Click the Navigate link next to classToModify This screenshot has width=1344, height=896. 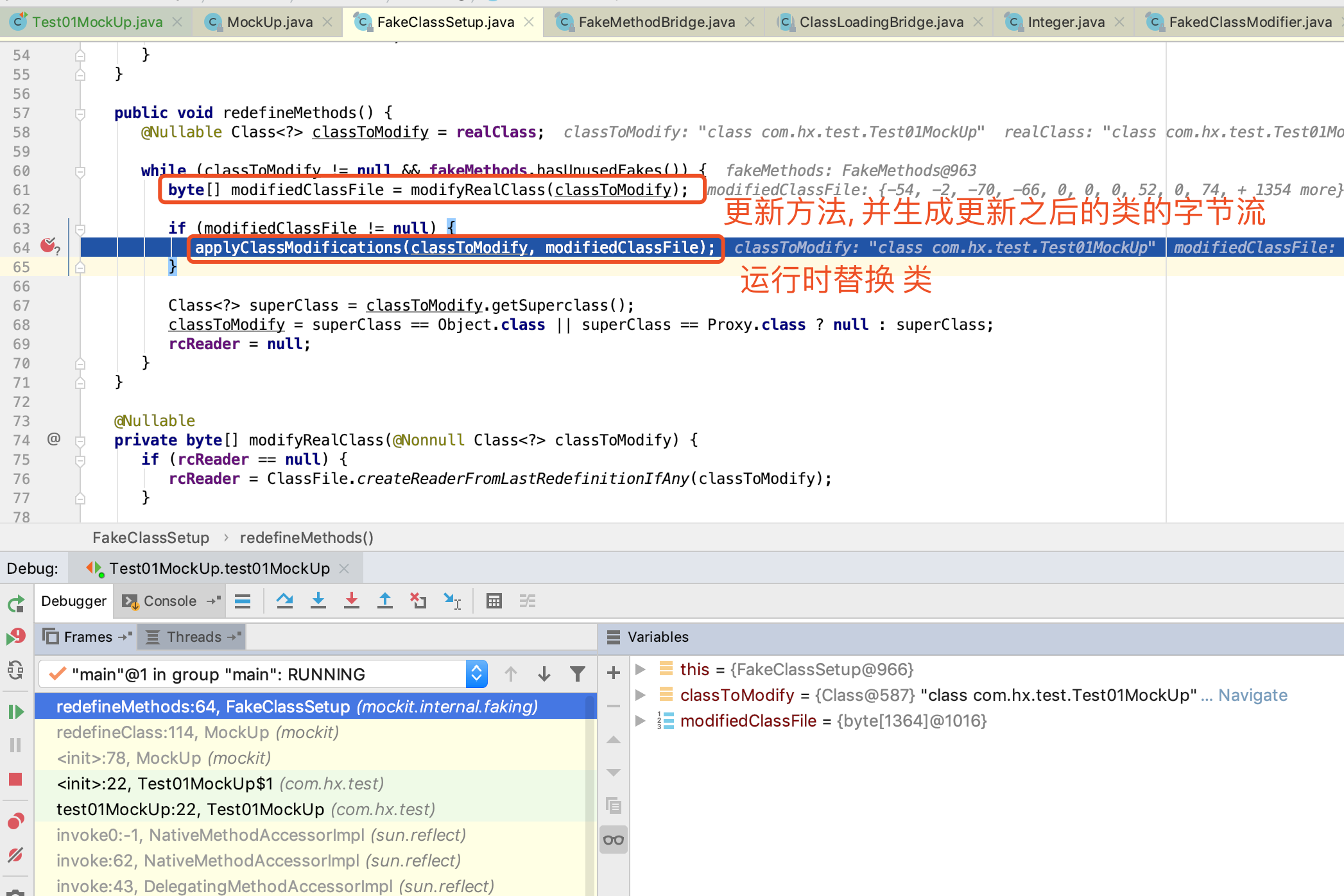pyautogui.click(x=1252, y=695)
